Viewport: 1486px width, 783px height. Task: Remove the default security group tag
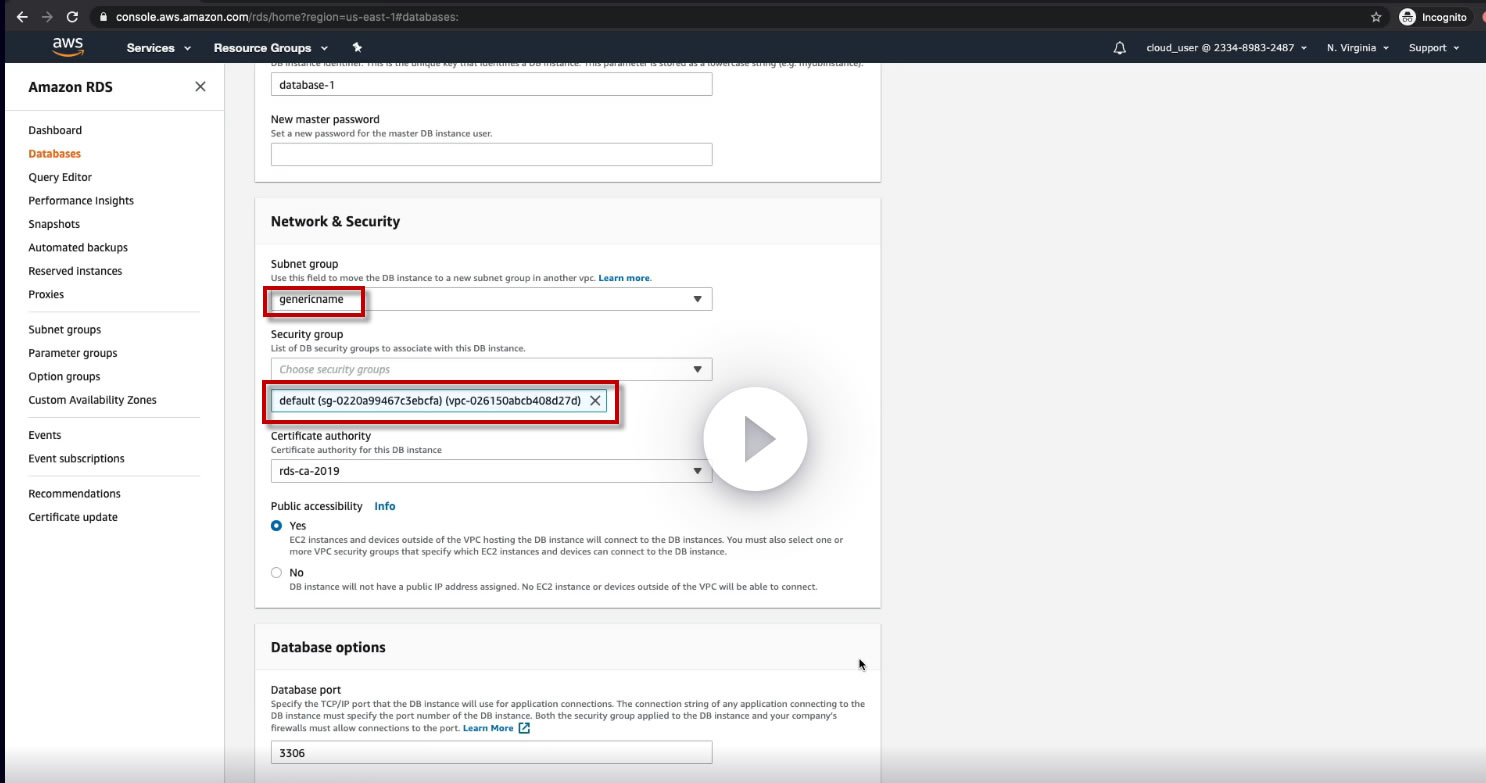(x=595, y=401)
